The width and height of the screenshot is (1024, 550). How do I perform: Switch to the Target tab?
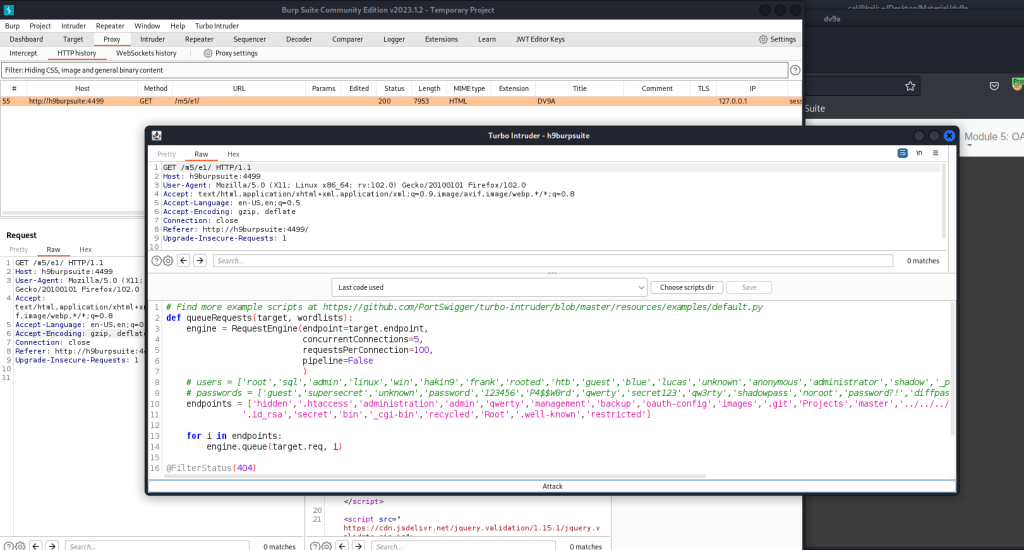point(73,39)
